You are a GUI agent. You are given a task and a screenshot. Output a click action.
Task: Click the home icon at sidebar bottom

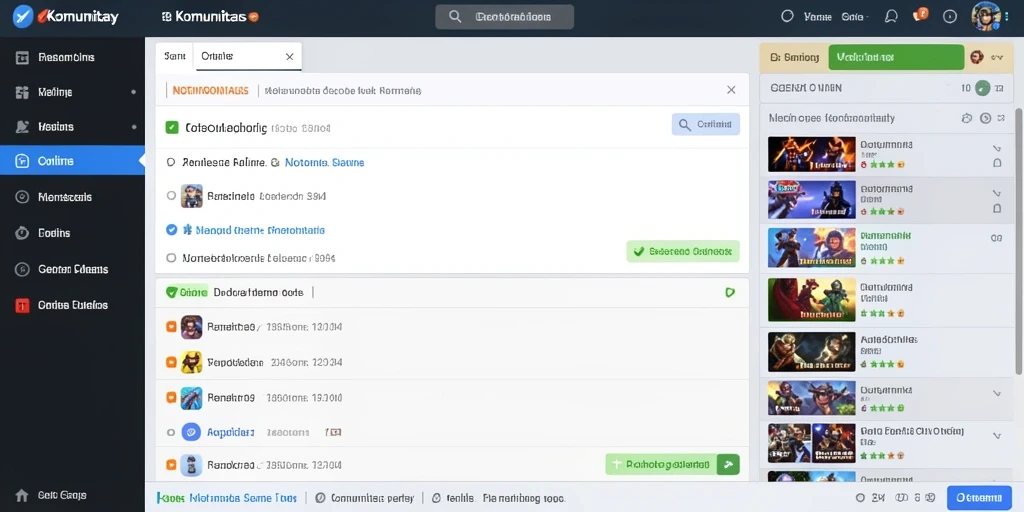[22, 495]
